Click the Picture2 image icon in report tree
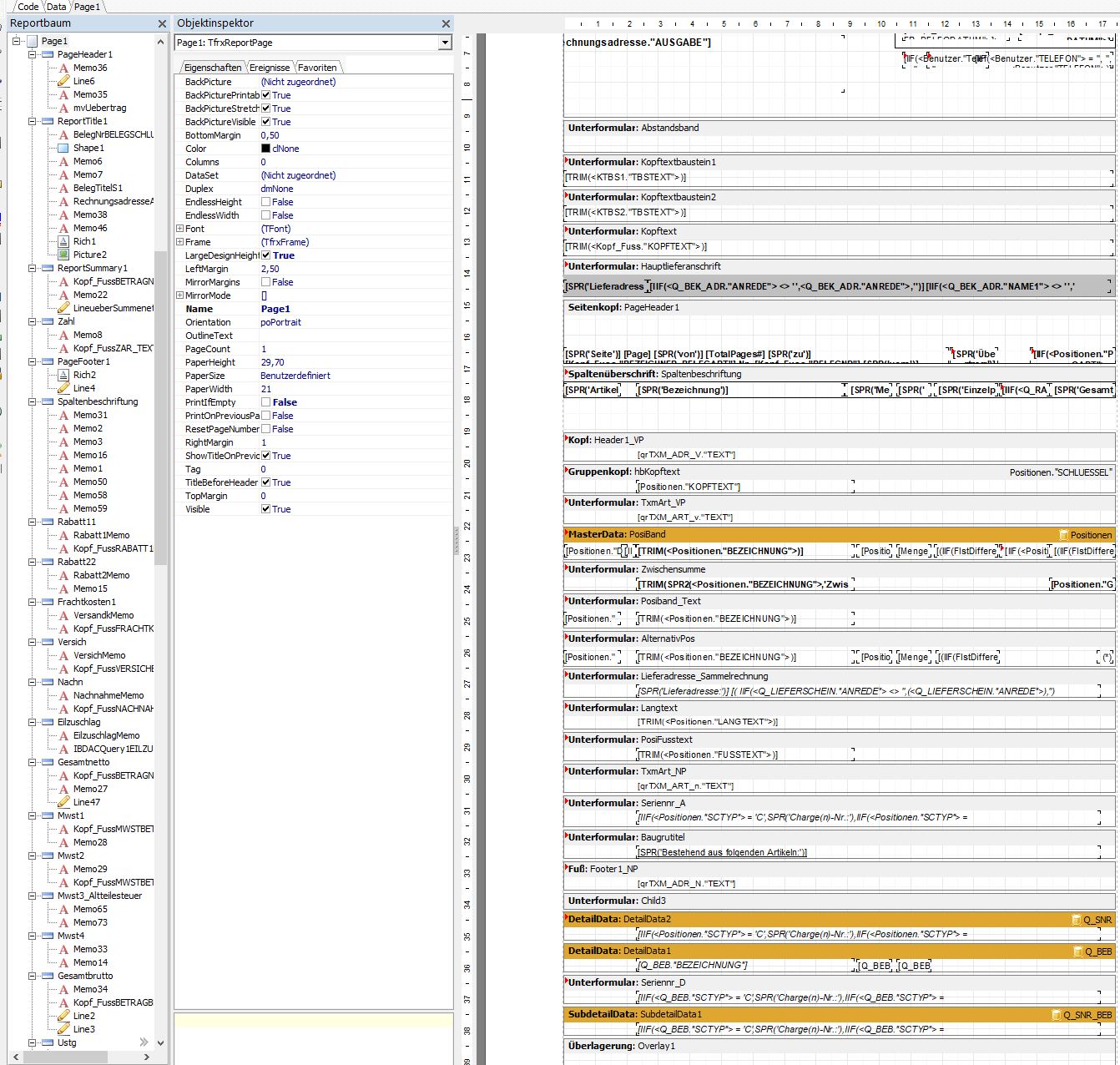Viewport: 1120px width, 1065px height. (64, 255)
